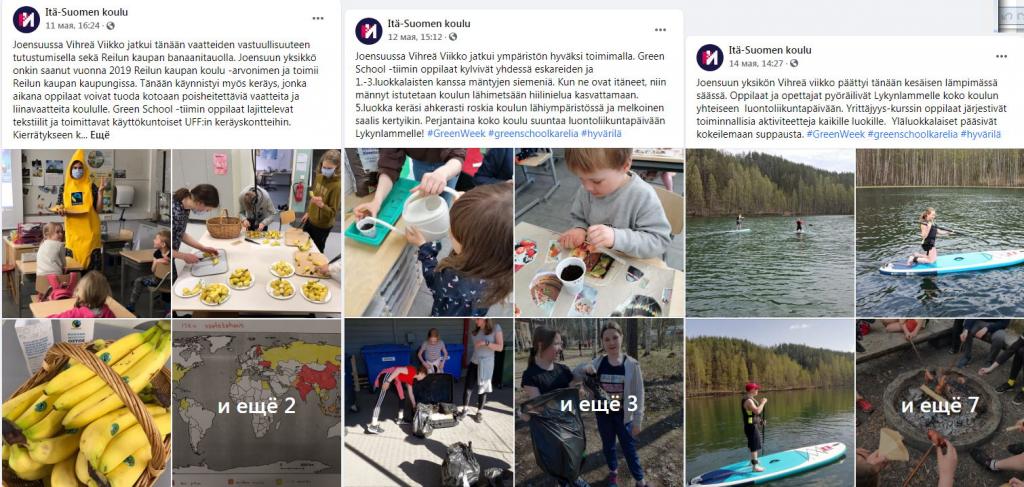
Task: Click the public globe icon beside 14 мая, 14:27
Action: [794, 63]
